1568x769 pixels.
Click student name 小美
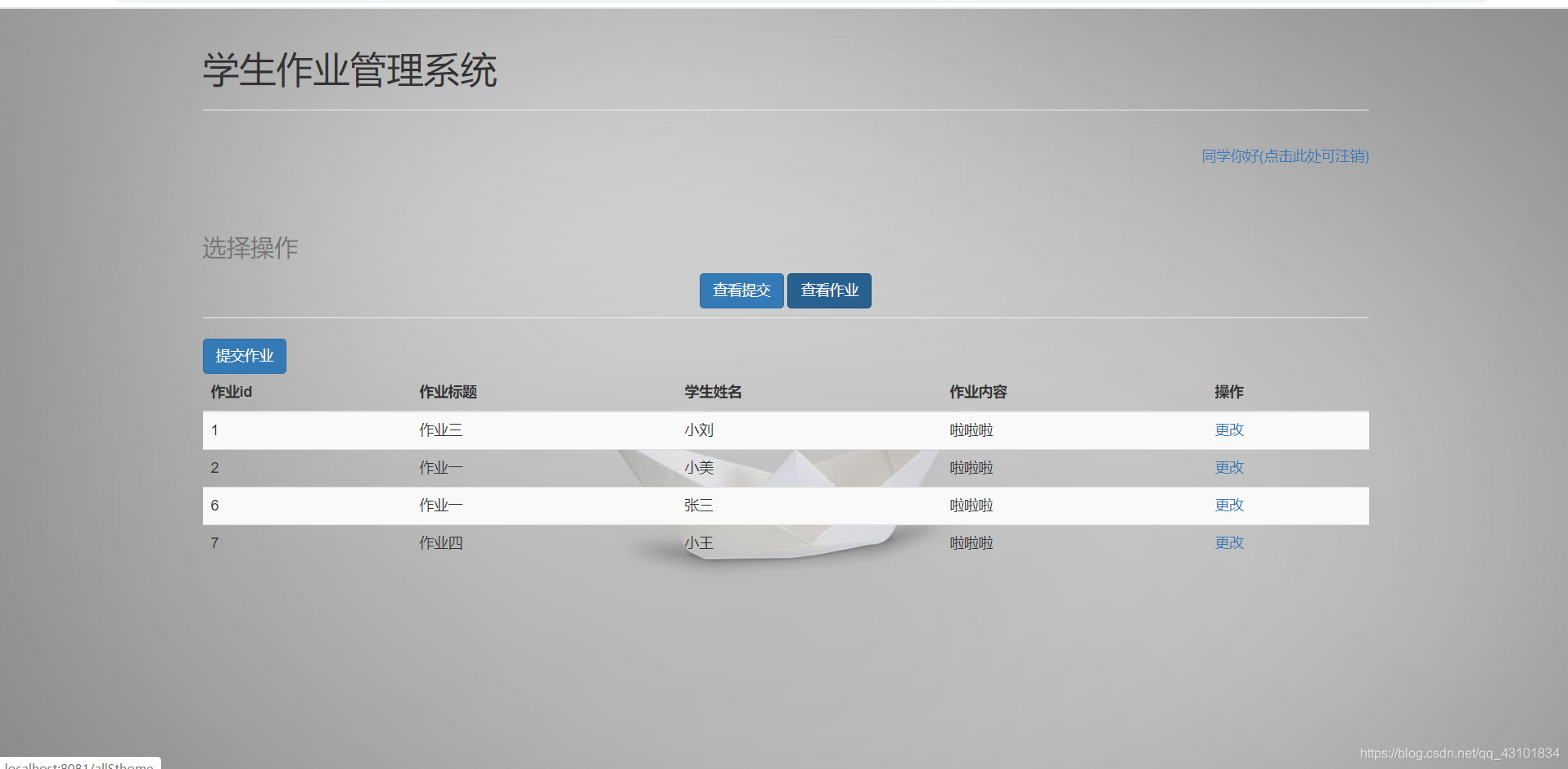click(699, 468)
